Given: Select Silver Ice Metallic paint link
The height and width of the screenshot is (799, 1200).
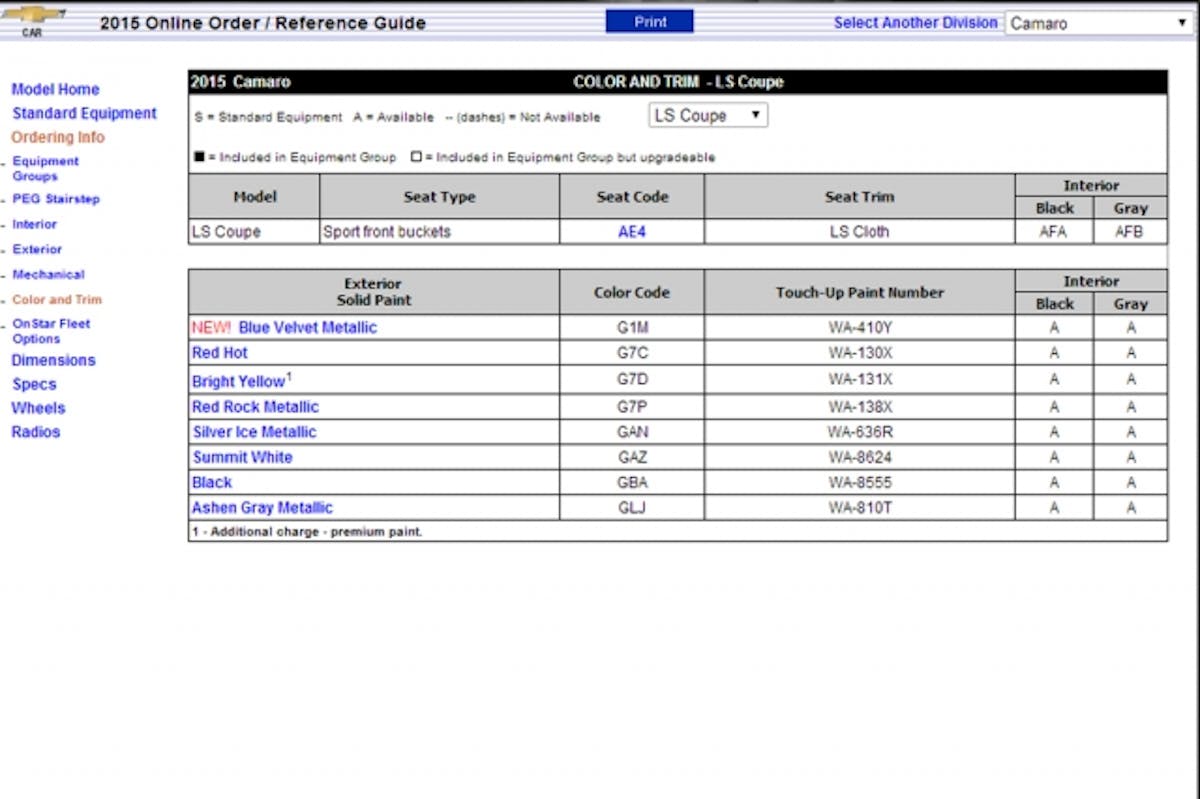Looking at the screenshot, I should 254,432.
